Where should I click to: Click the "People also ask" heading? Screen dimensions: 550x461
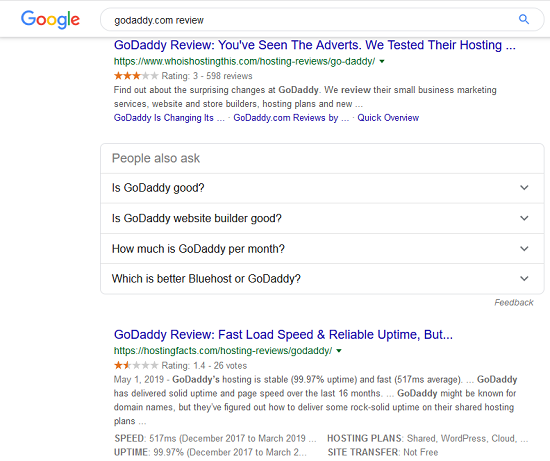(x=156, y=158)
